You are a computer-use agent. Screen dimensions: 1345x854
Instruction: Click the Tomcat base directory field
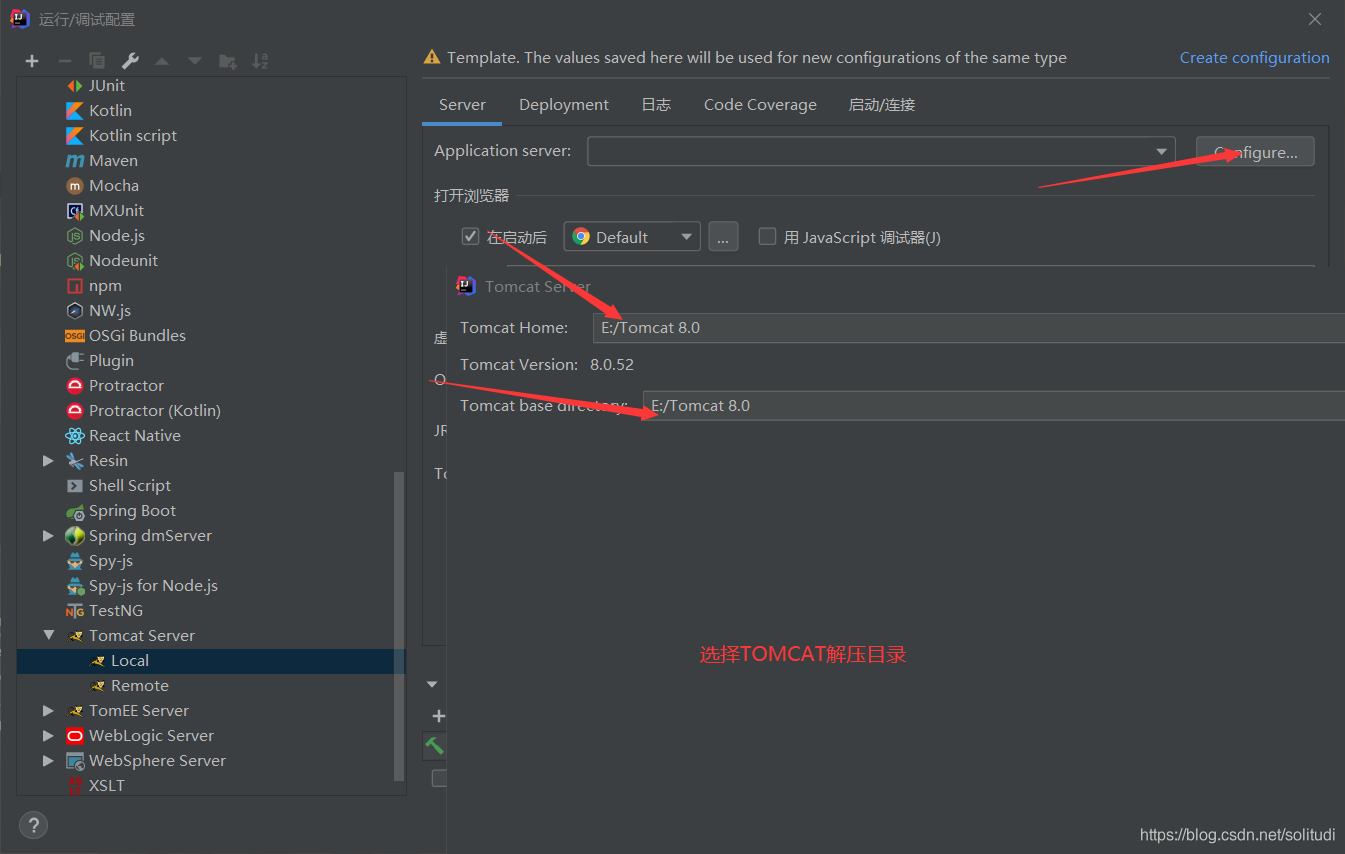993,405
